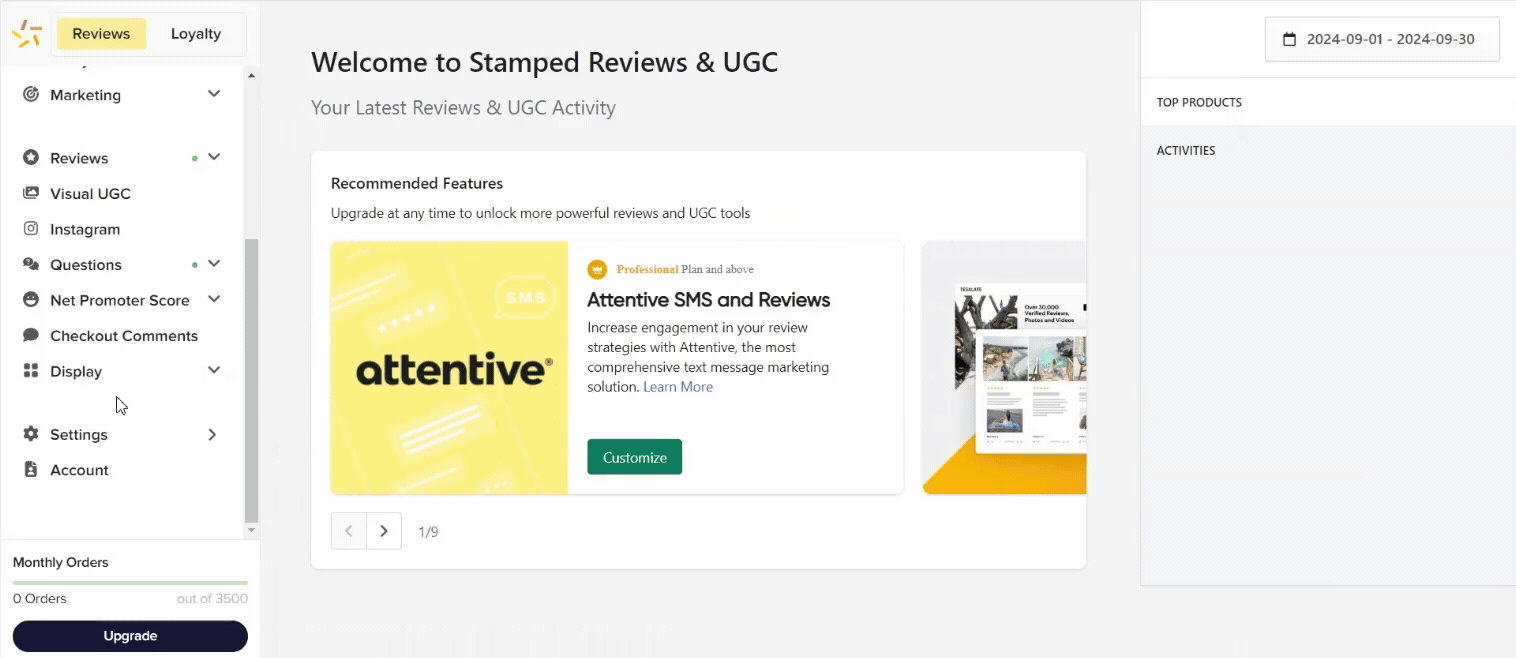Click the Settings gear icon
1516x658 pixels.
pyautogui.click(x=31, y=434)
